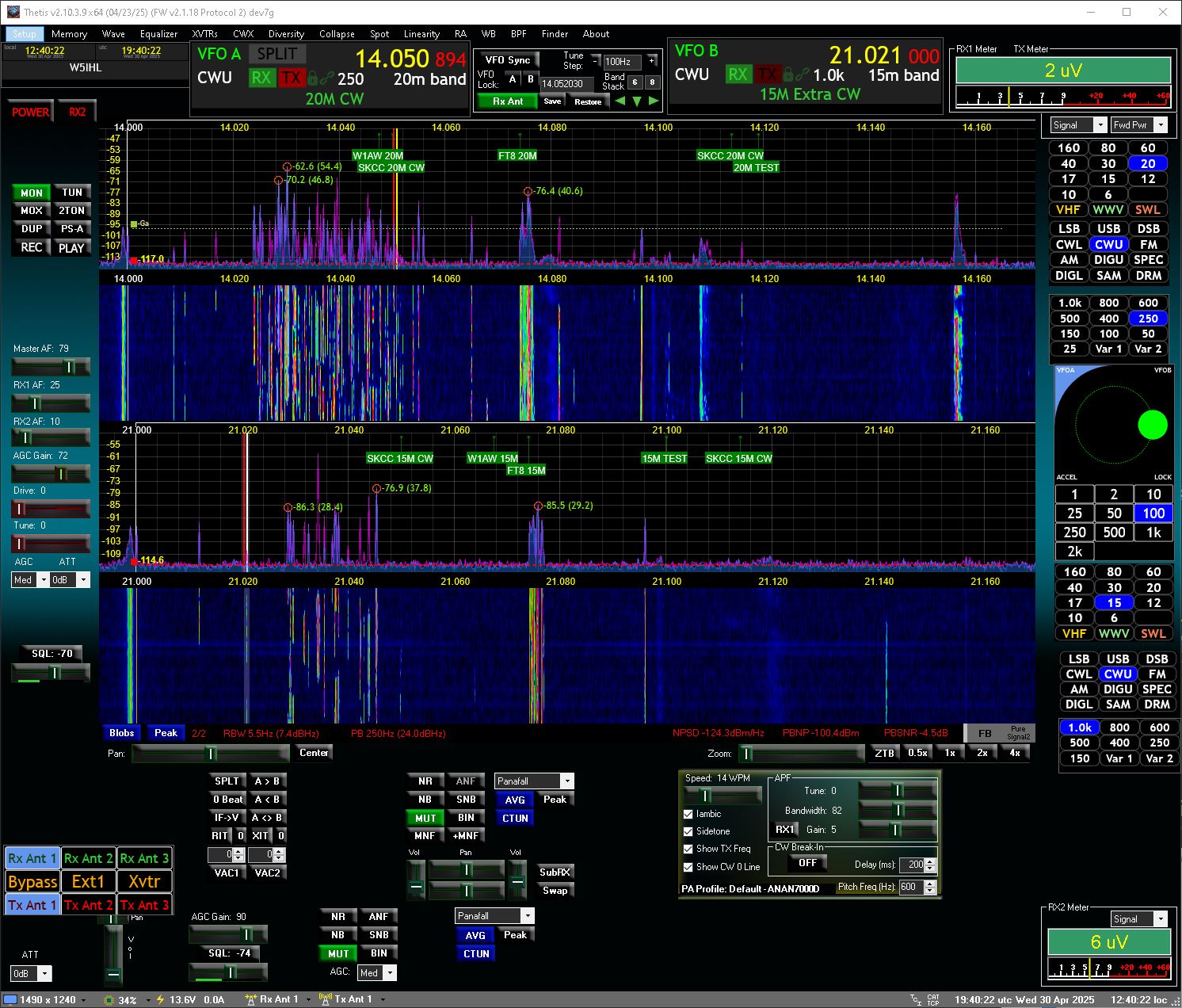Viewport: 1182px width, 1008px height.
Task: Click the lightning bolt voltage icon
Action: click(161, 1000)
